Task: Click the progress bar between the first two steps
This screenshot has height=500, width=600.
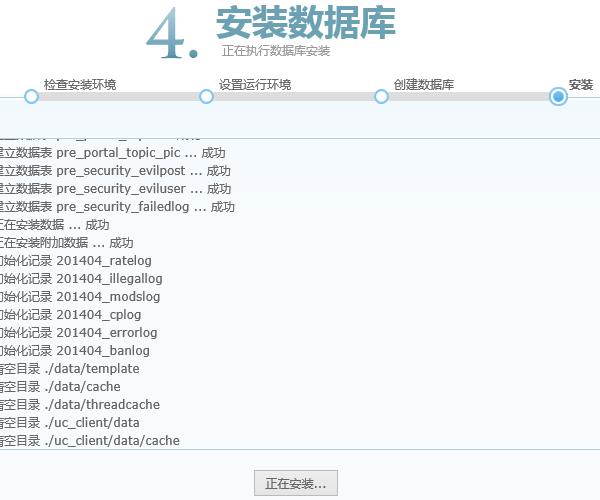Action: [118, 96]
